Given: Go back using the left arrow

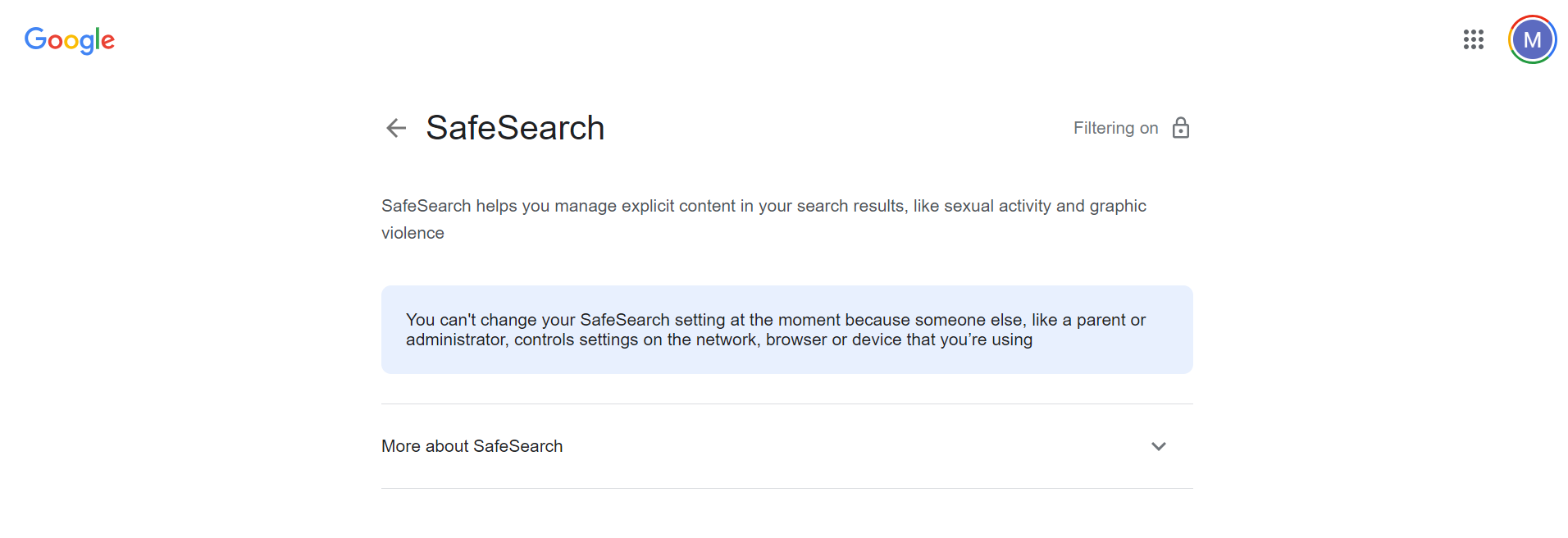Looking at the screenshot, I should pyautogui.click(x=396, y=128).
